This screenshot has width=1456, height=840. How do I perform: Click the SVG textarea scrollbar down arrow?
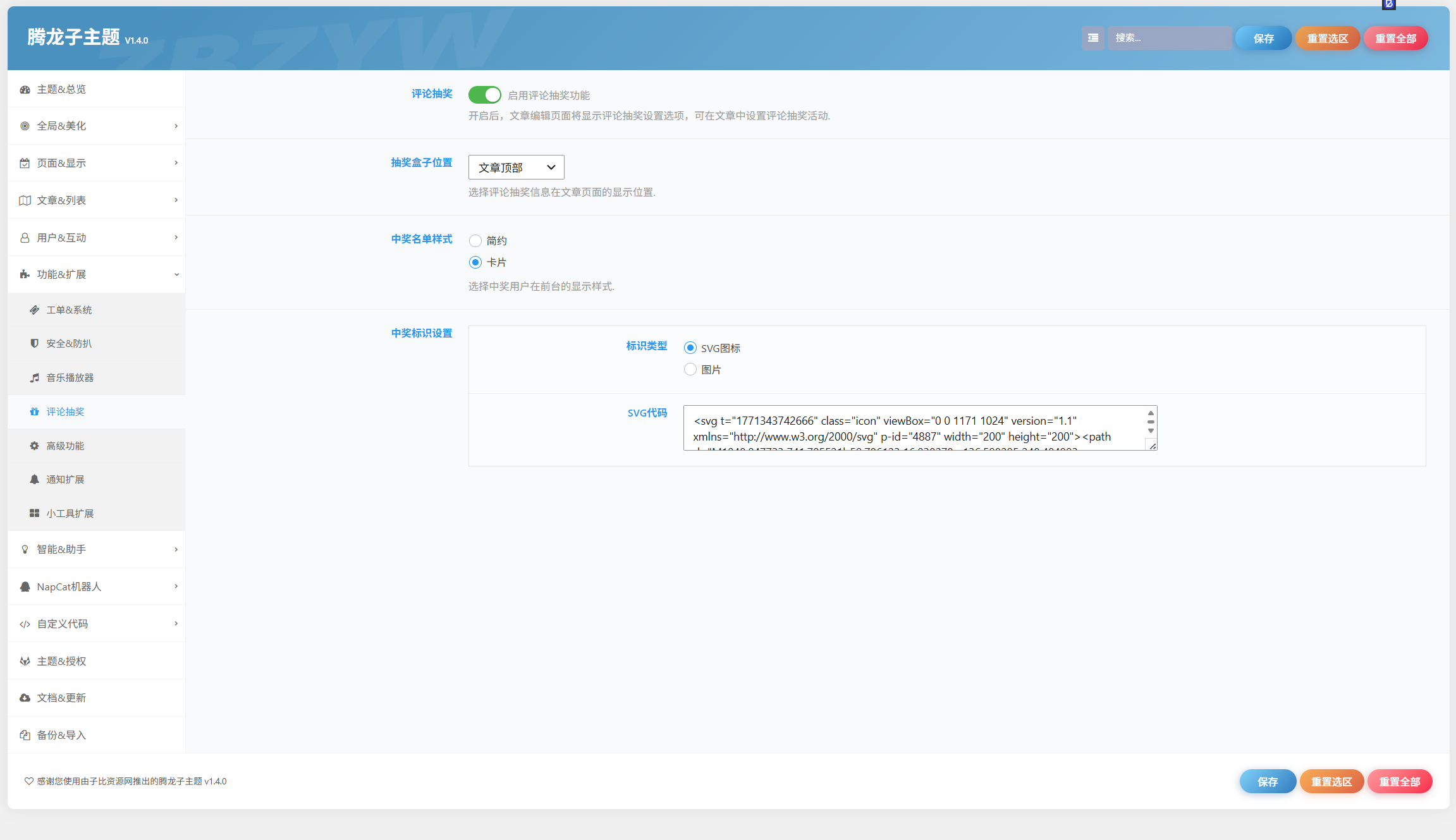click(1151, 431)
